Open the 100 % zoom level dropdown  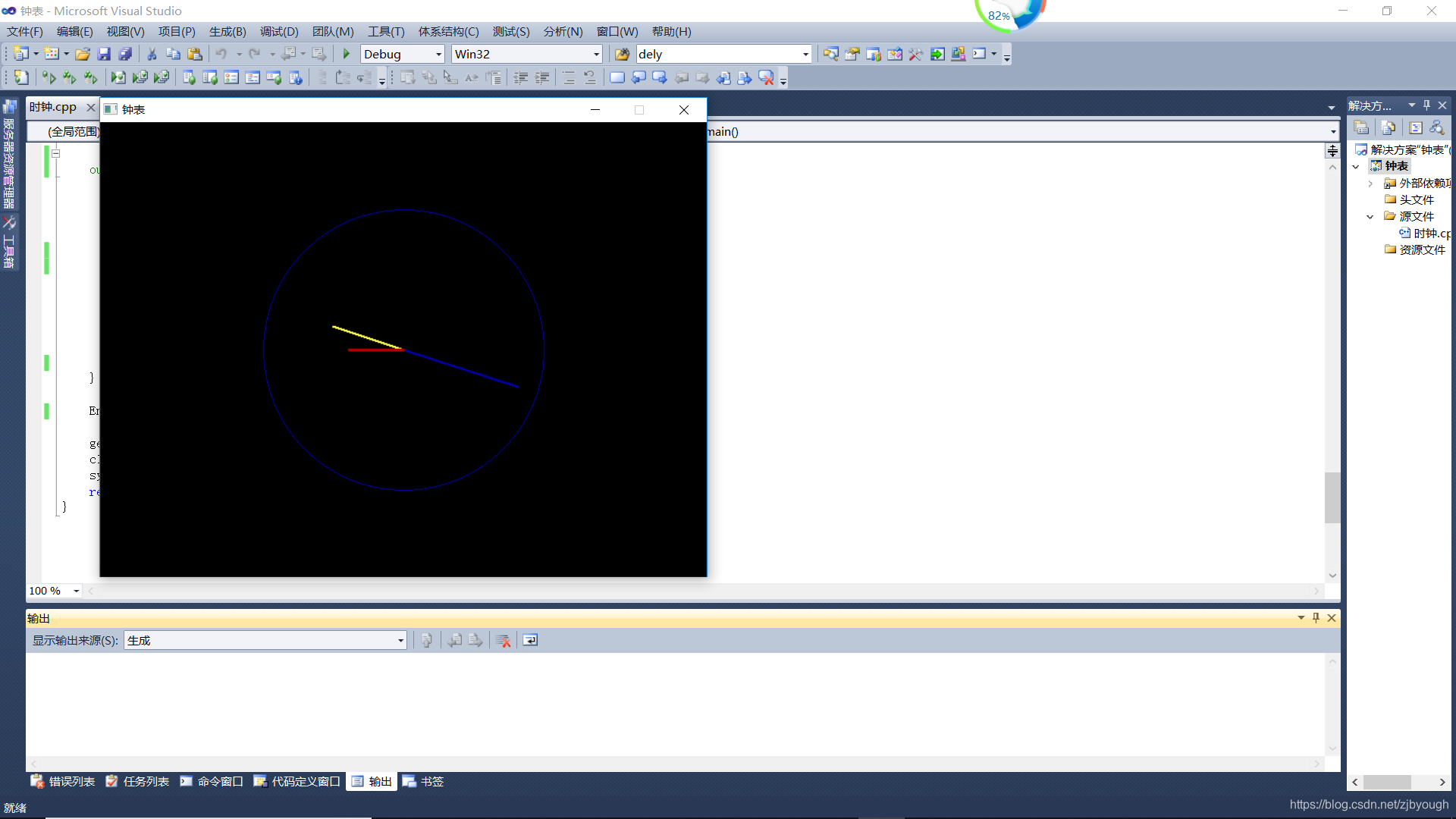click(76, 591)
